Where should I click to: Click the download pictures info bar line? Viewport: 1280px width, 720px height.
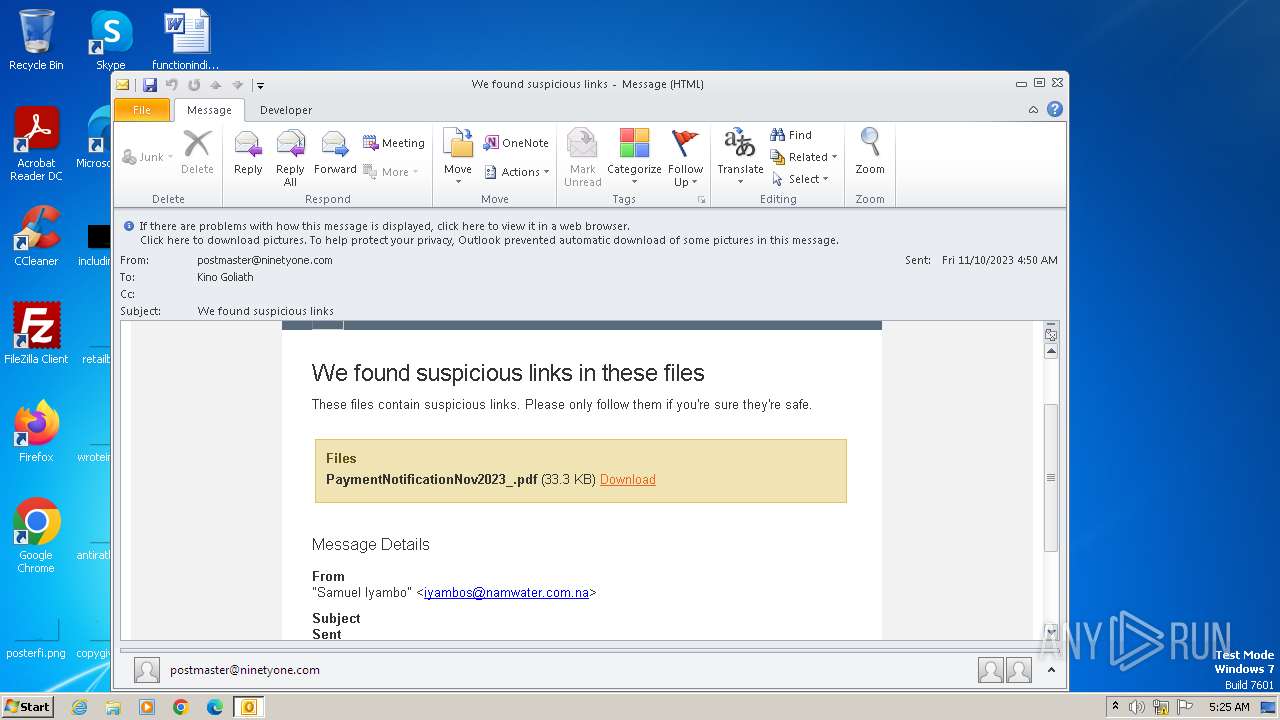click(x=489, y=240)
